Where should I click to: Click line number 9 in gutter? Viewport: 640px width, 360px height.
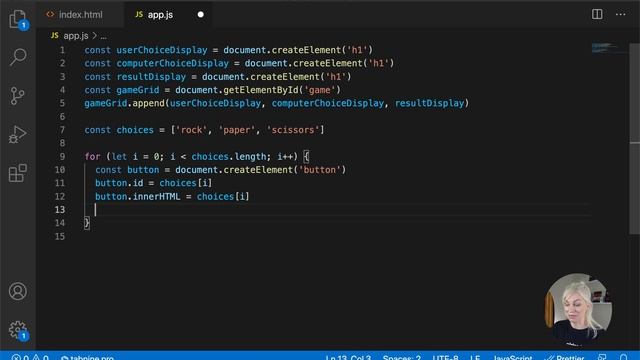click(x=62, y=156)
